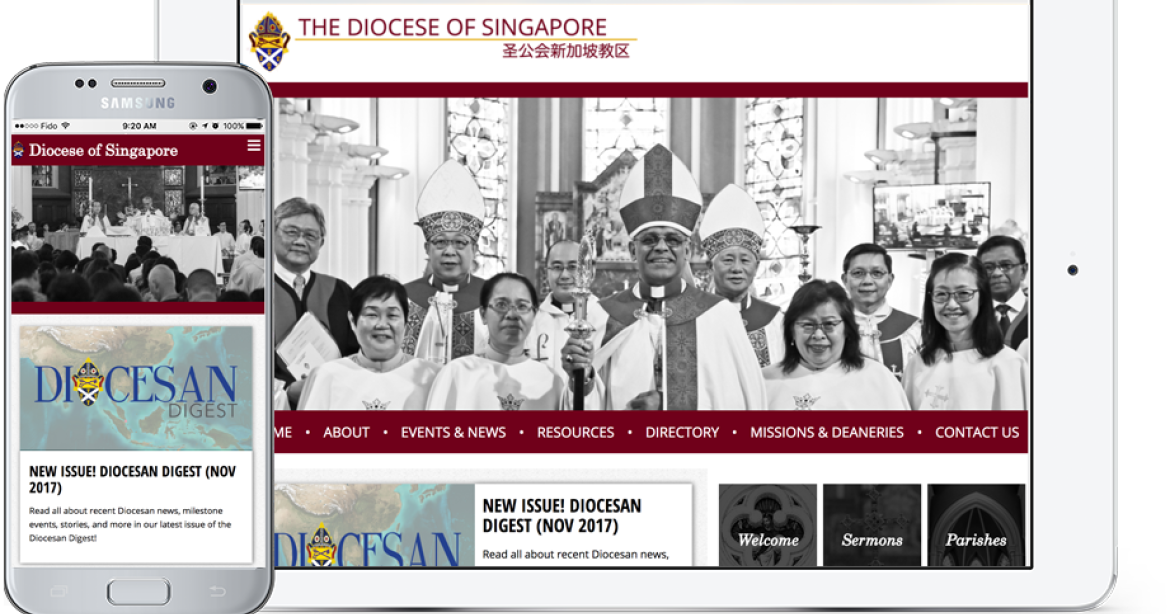Screen dimensions: 1170x614
Task: Tap the recent apps key on the phone
Action: [x=59, y=592]
